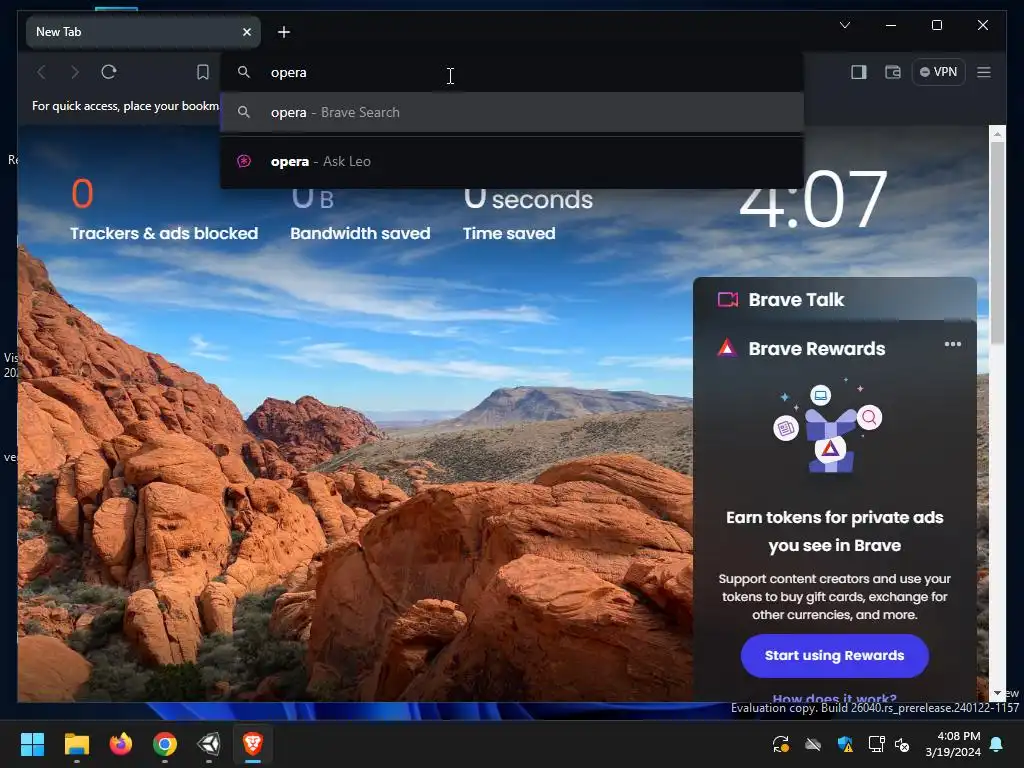Click the Brave Rewards triangle logo
The height and width of the screenshot is (768, 1024).
pos(727,347)
